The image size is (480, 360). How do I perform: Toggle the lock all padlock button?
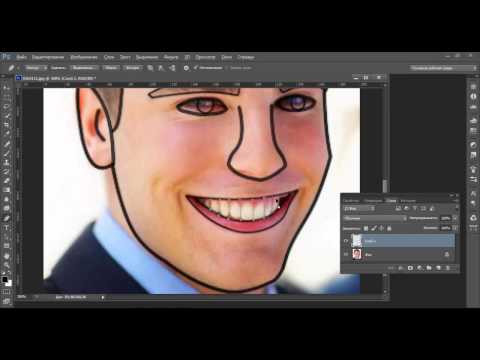click(389, 228)
